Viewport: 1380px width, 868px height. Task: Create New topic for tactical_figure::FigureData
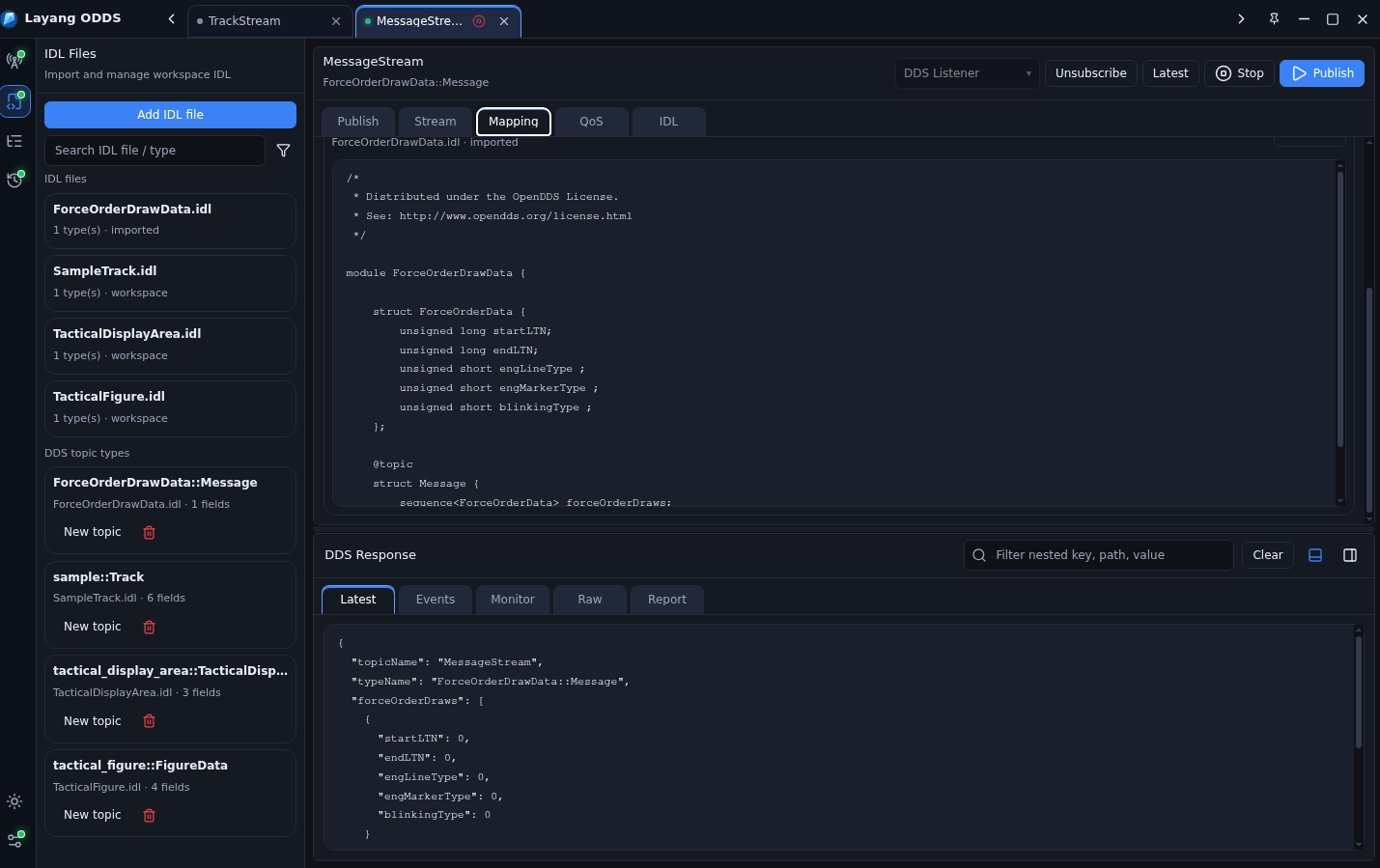[x=93, y=815]
